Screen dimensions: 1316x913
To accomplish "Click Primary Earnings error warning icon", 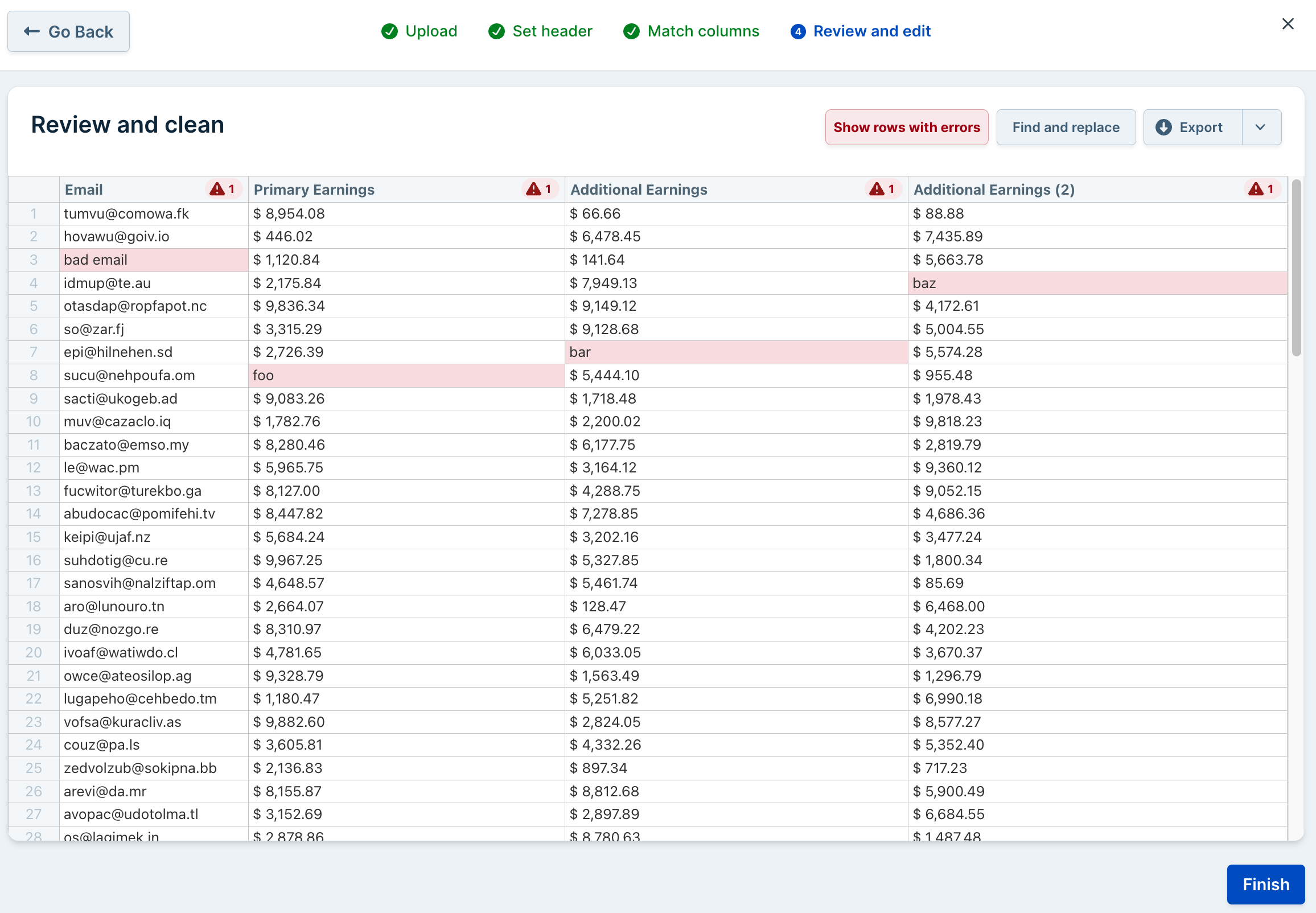I will tap(533, 190).
